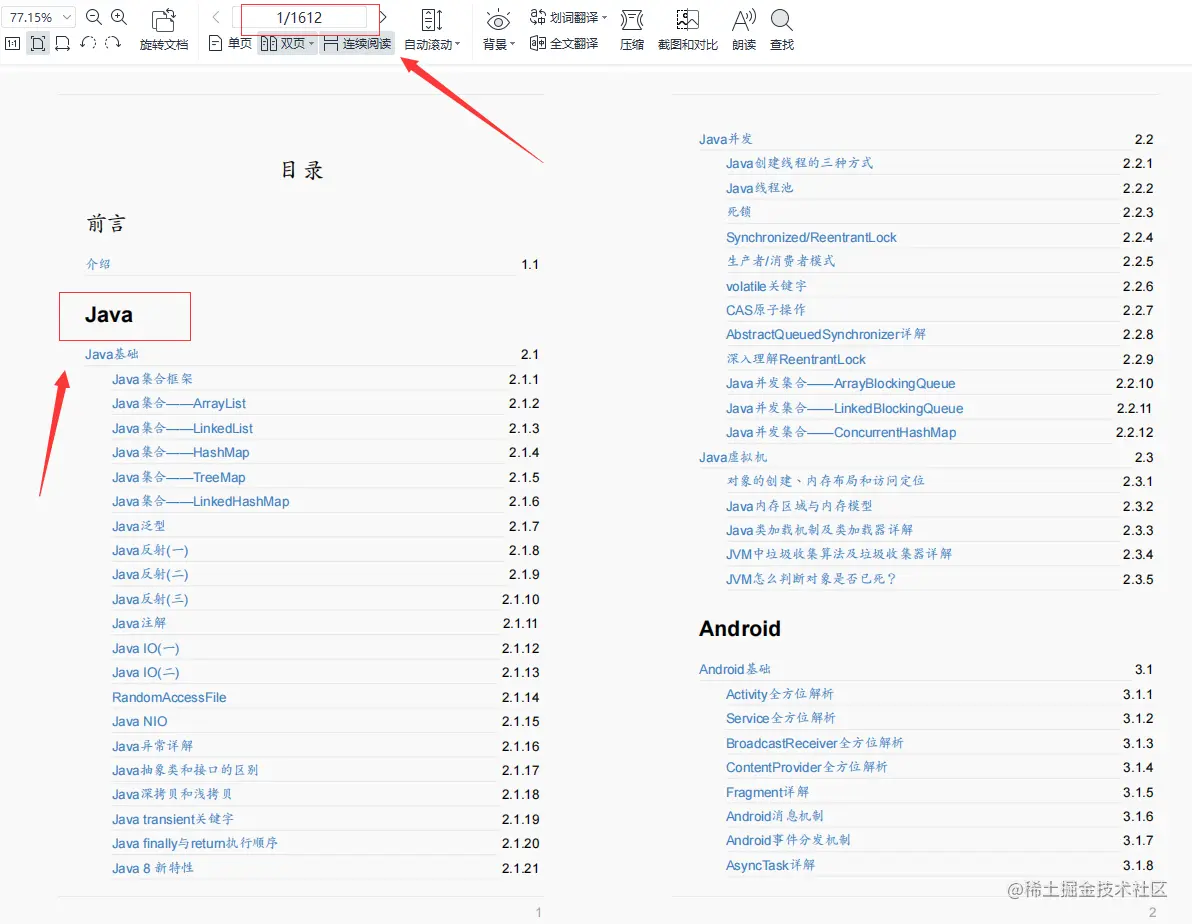Open BroadcastReceiver全方位解析 entry

tap(814, 743)
